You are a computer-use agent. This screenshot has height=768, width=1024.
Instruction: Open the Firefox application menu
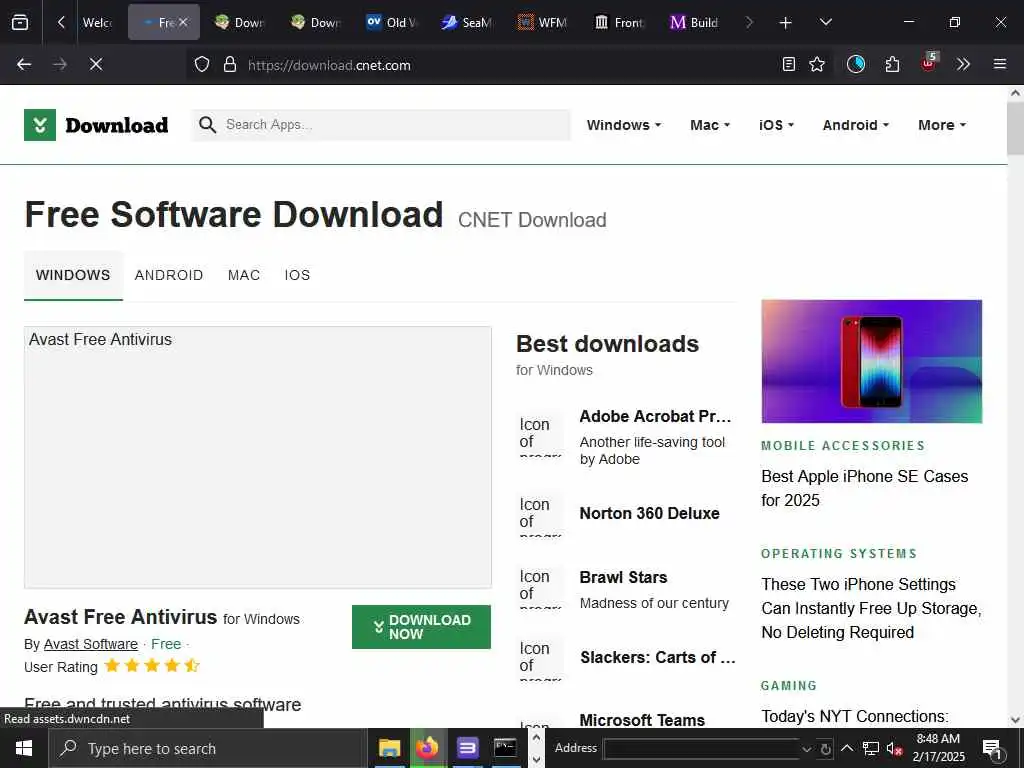click(x=1000, y=65)
